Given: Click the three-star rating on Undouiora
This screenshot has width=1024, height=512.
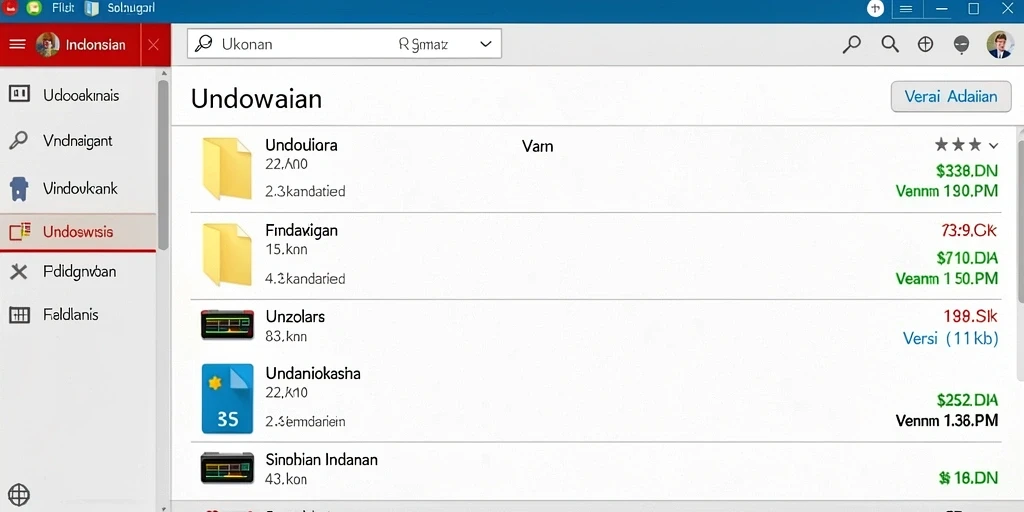Looking at the screenshot, I should pyautogui.click(x=958, y=144).
